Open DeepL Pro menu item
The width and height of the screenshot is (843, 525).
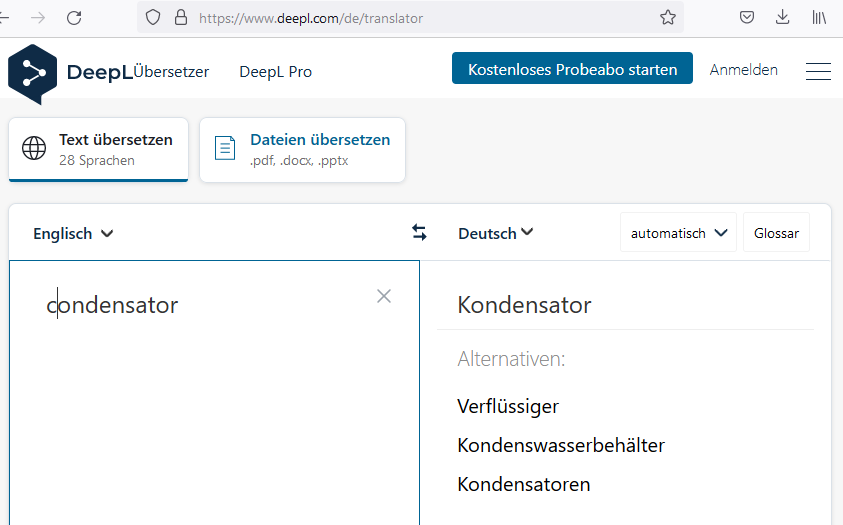coord(275,71)
